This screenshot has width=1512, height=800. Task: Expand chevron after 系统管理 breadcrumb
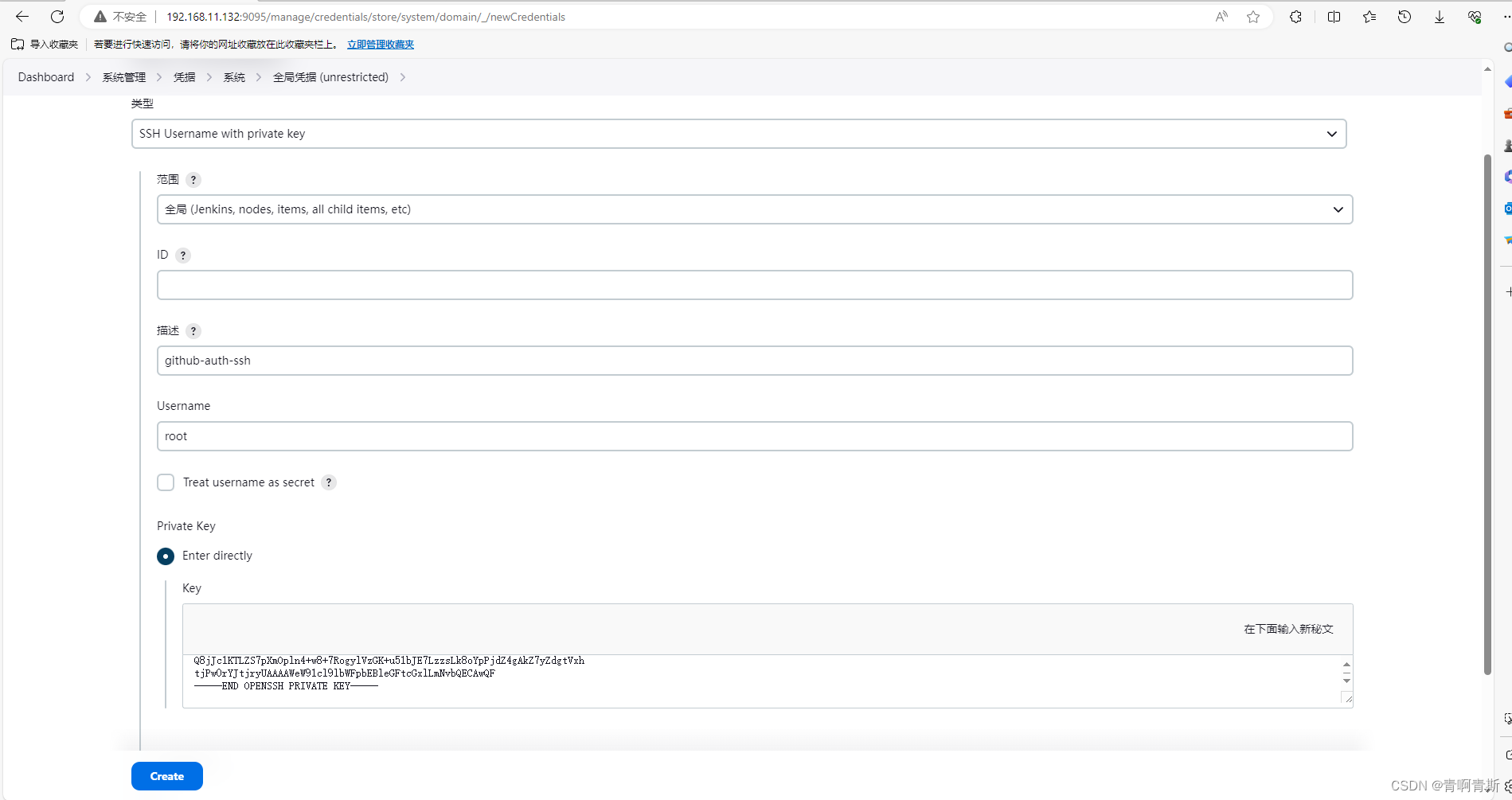pos(159,77)
